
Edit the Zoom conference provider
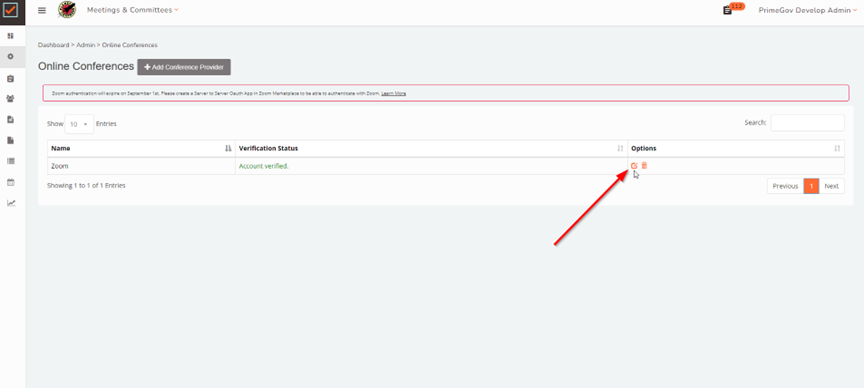(634, 165)
